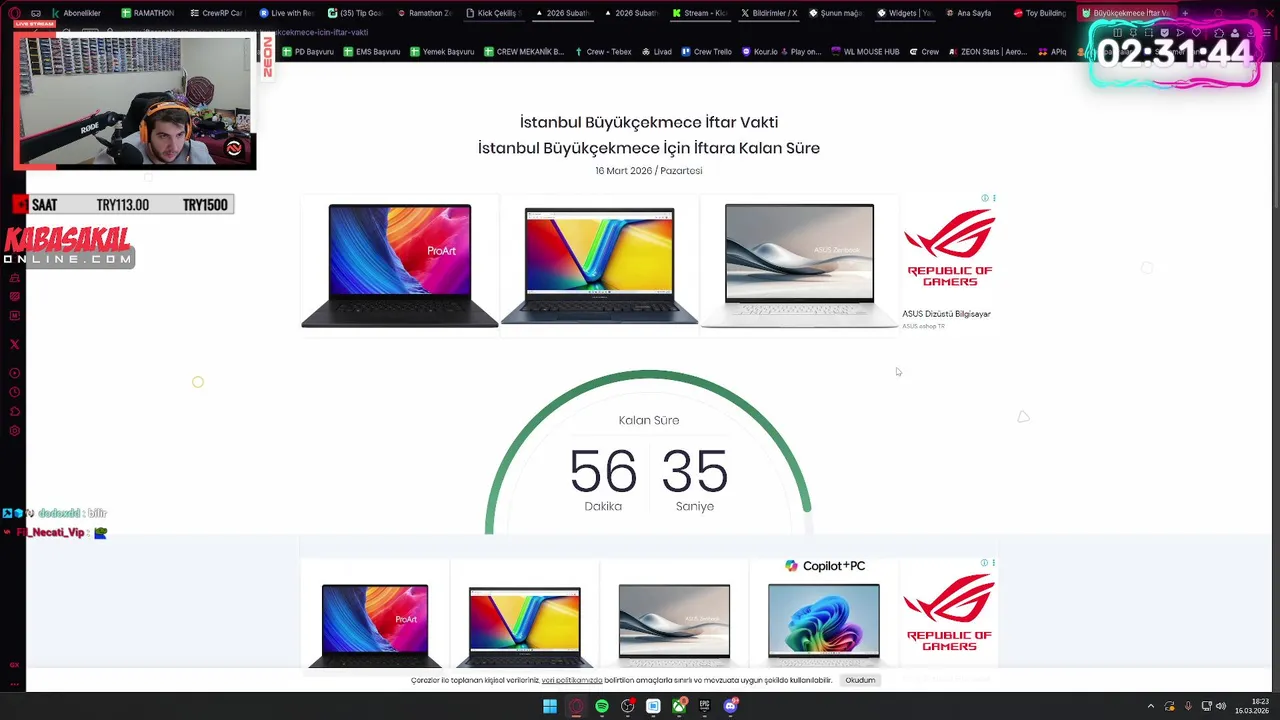Open Opera GX from taskbar
The height and width of the screenshot is (720, 1280).
click(x=576, y=706)
